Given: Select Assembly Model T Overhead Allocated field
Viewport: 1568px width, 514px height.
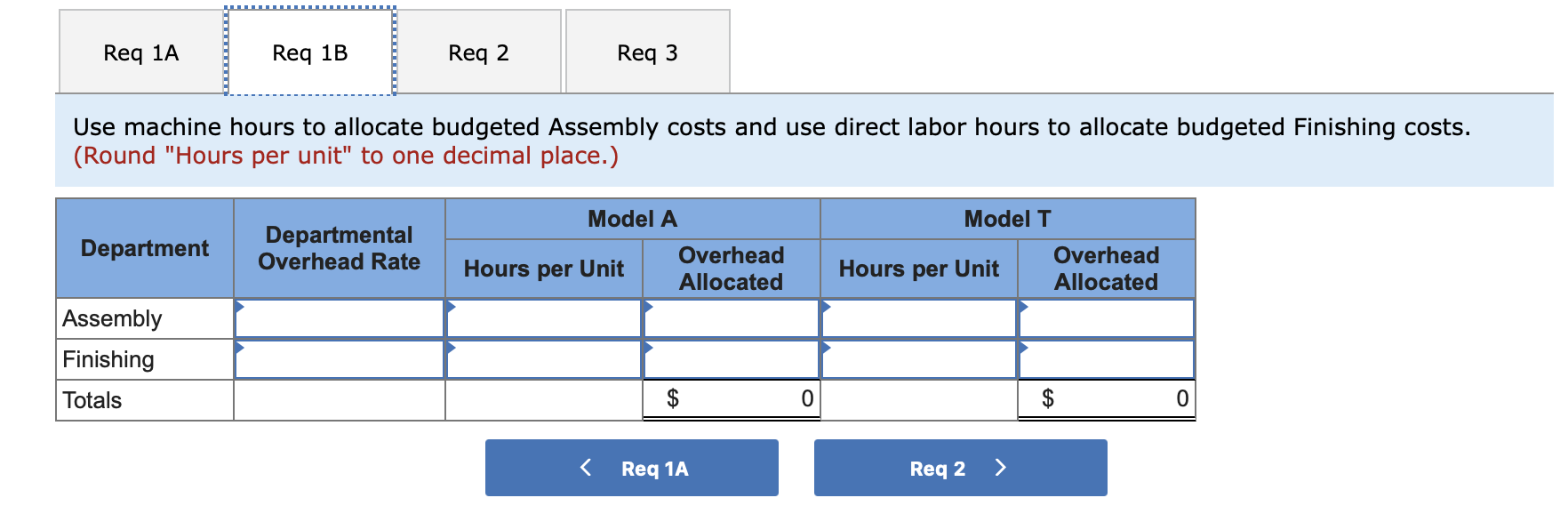Looking at the screenshot, I should tap(1107, 318).
